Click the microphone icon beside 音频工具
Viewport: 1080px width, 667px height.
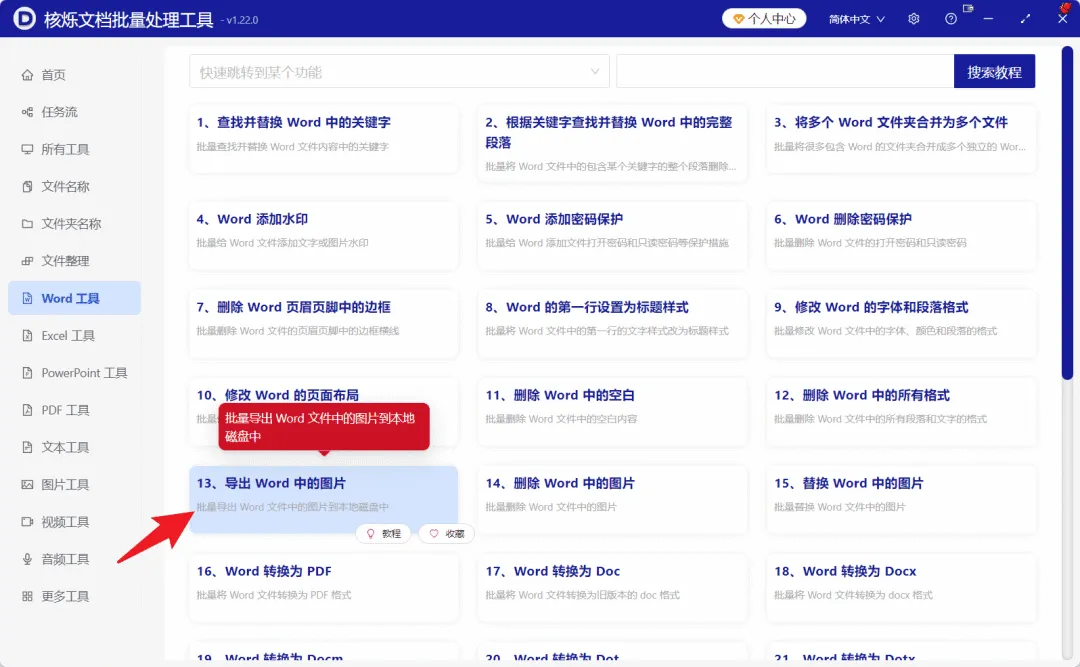[27, 559]
